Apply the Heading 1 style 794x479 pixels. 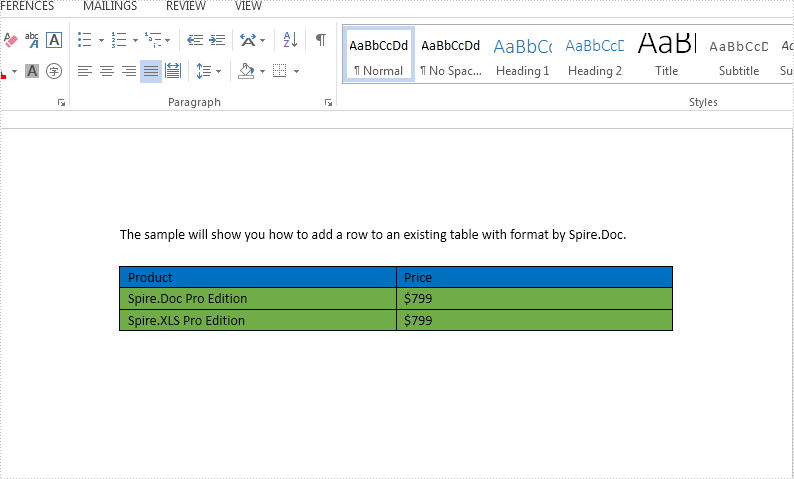click(523, 54)
